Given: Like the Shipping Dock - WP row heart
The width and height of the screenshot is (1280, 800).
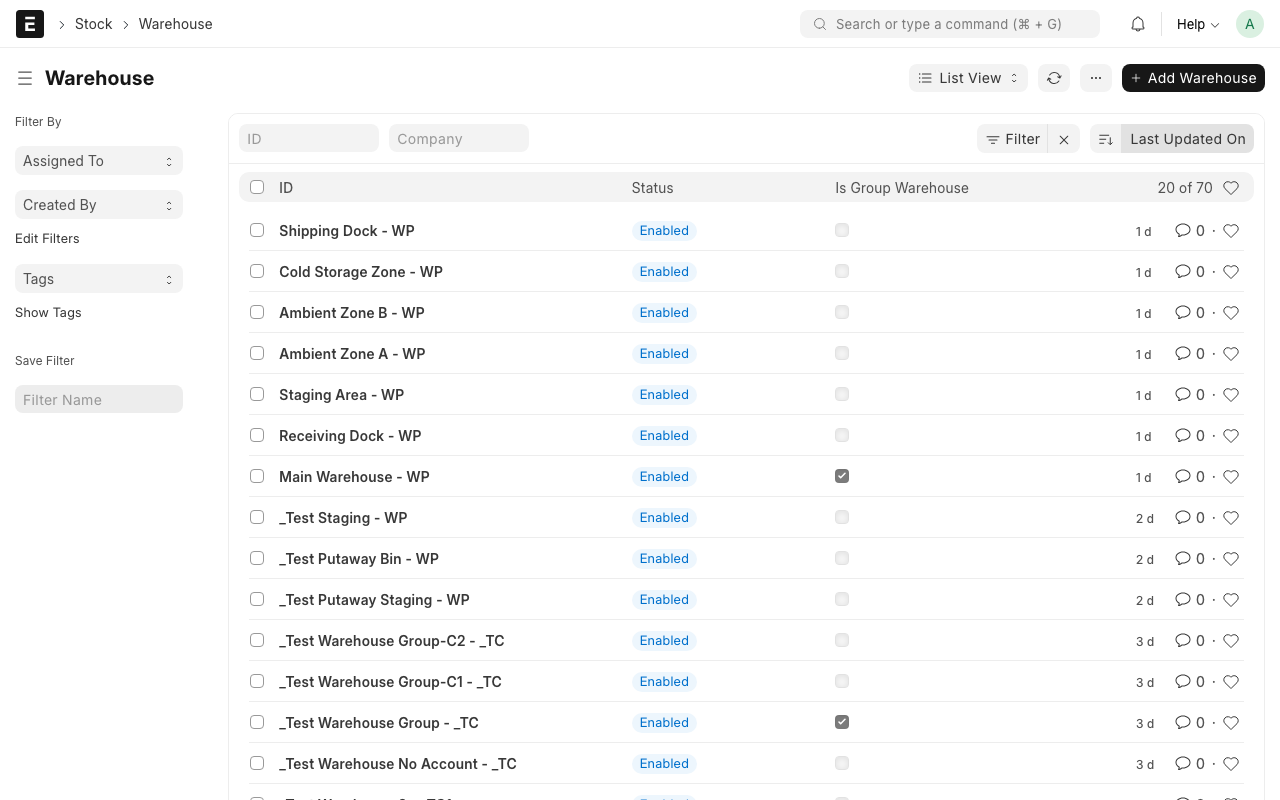Looking at the screenshot, I should (1231, 231).
